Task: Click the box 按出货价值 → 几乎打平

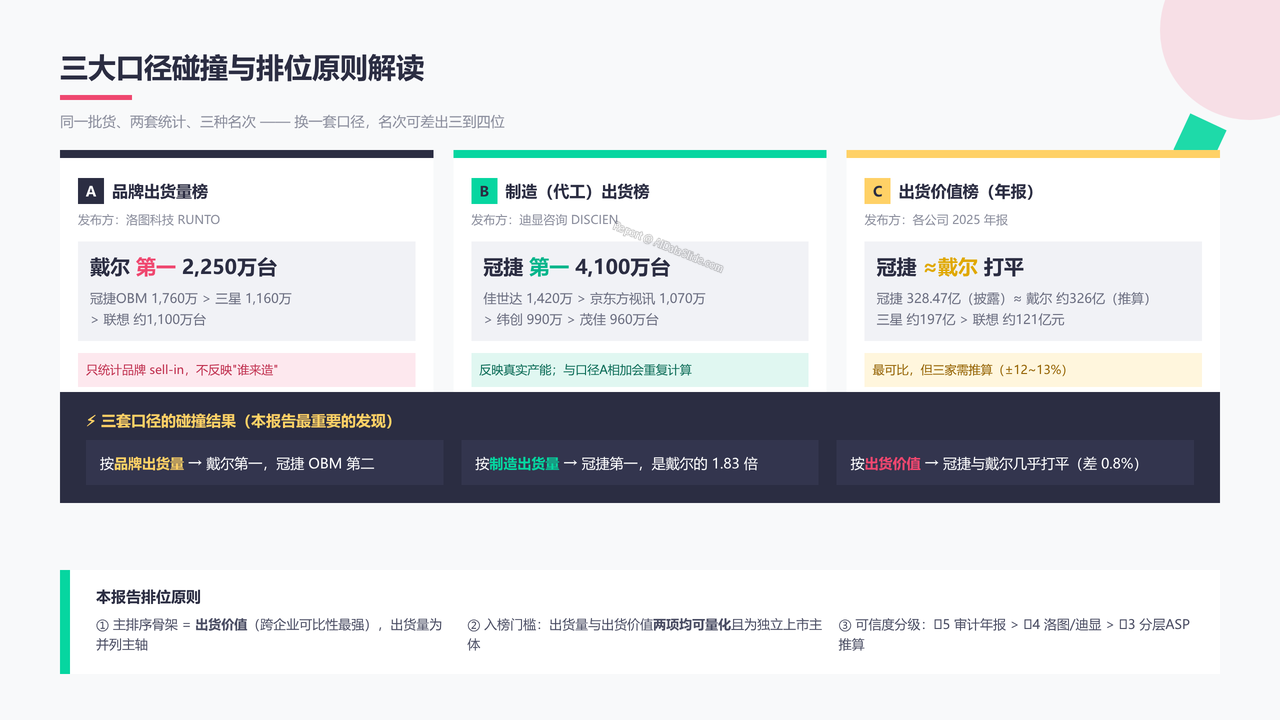Action: tap(1015, 463)
